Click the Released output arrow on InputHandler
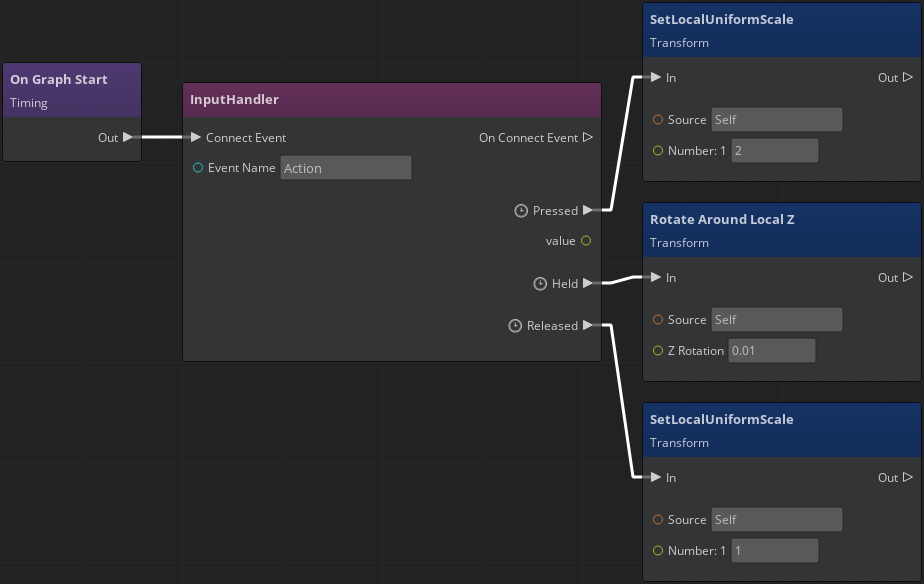The height and width of the screenshot is (584, 924). pyautogui.click(x=589, y=325)
